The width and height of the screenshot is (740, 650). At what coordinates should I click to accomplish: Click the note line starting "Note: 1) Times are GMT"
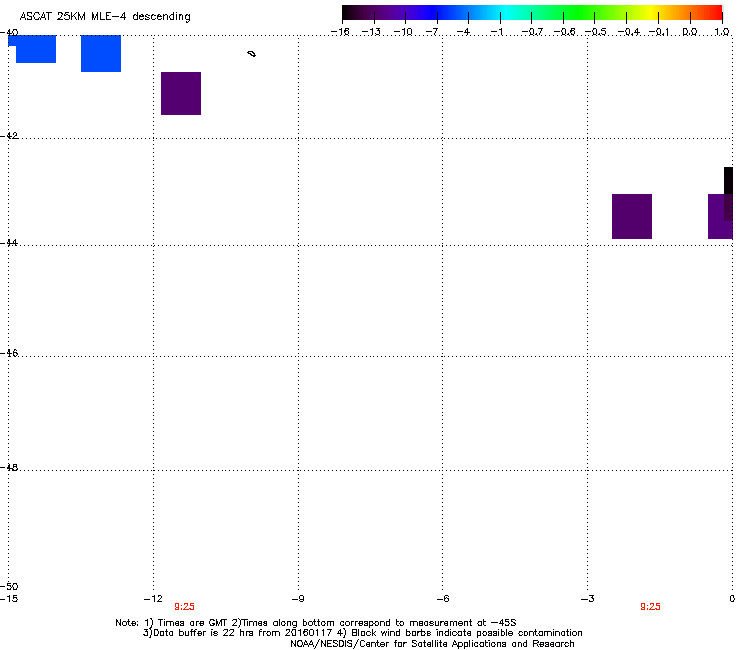click(316, 623)
